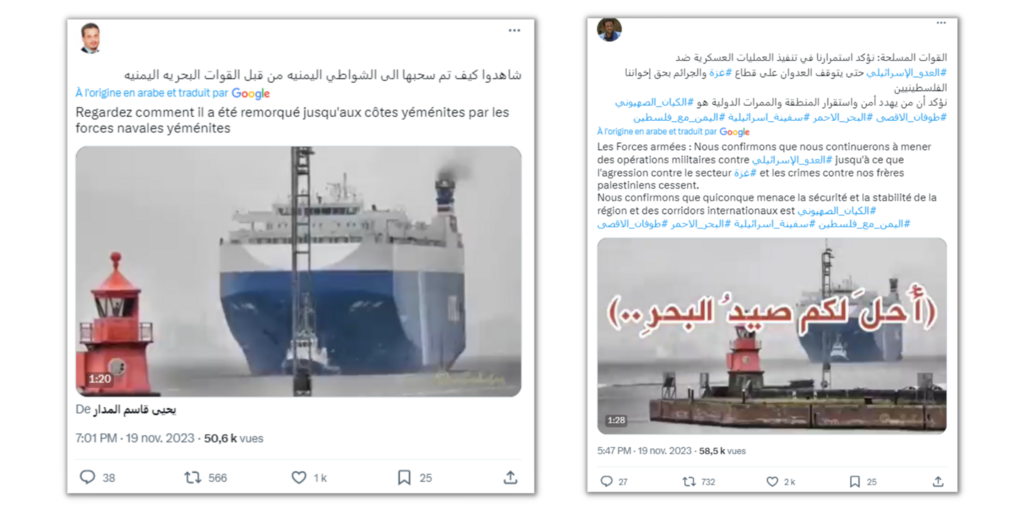Image resolution: width=1024 pixels, height=512 pixels.
Task: Retweet the left post with 566 reposts
Action: click(x=193, y=477)
